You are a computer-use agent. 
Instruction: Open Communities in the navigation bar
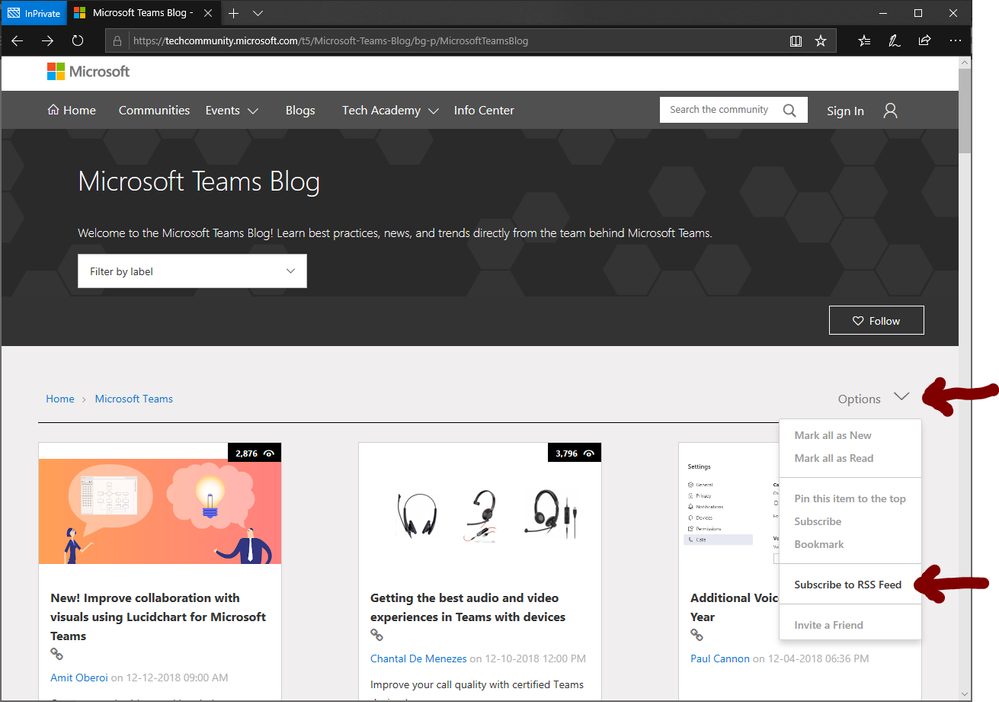(154, 110)
